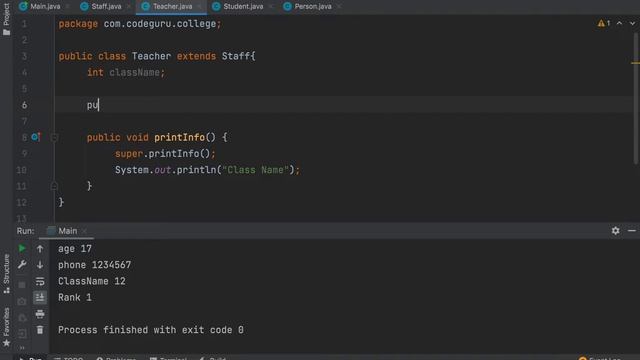Click line number 10 in gutter
640x360 pixels.
coord(22,170)
